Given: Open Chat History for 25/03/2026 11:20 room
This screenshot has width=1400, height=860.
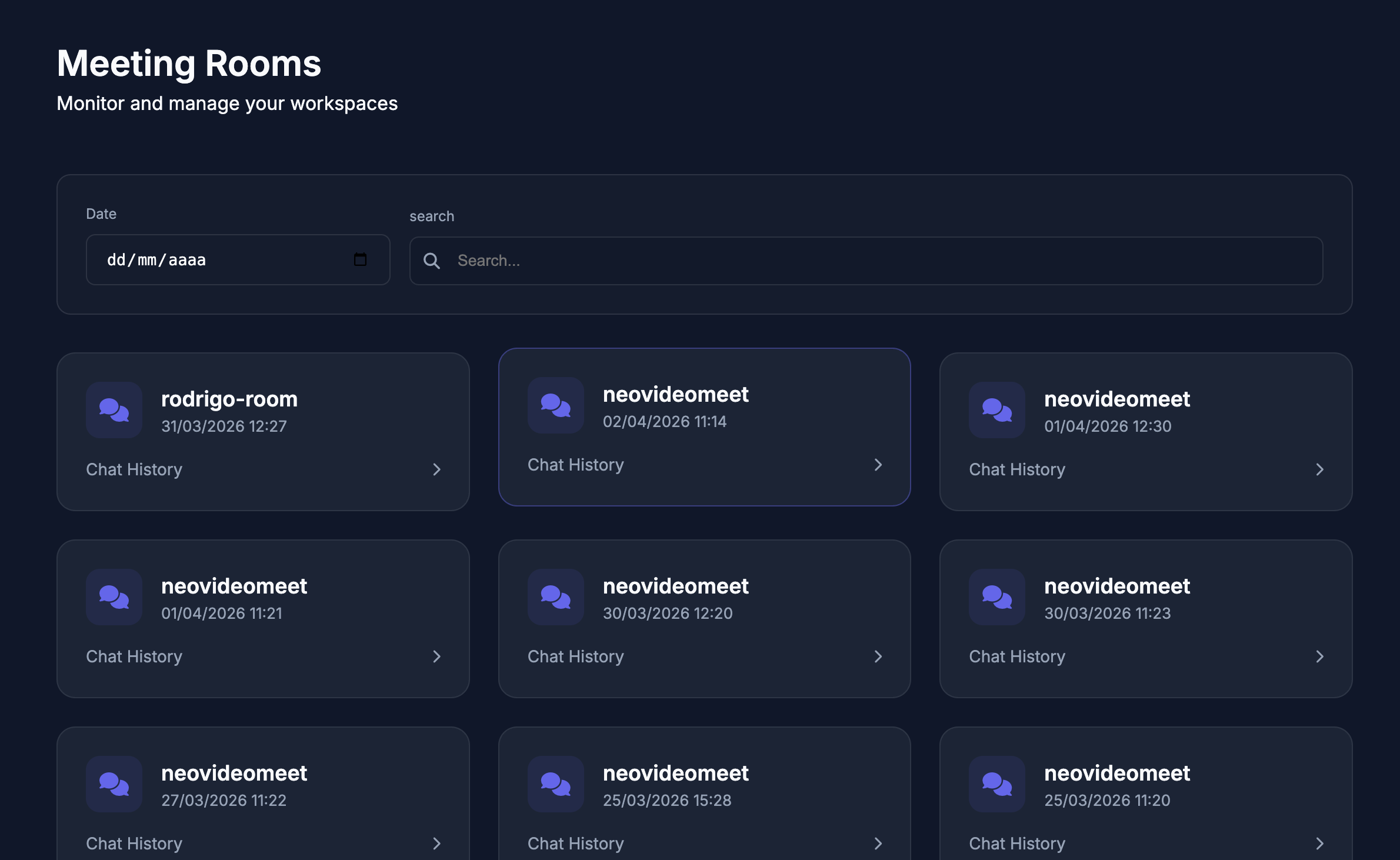Looking at the screenshot, I should 1017,844.
